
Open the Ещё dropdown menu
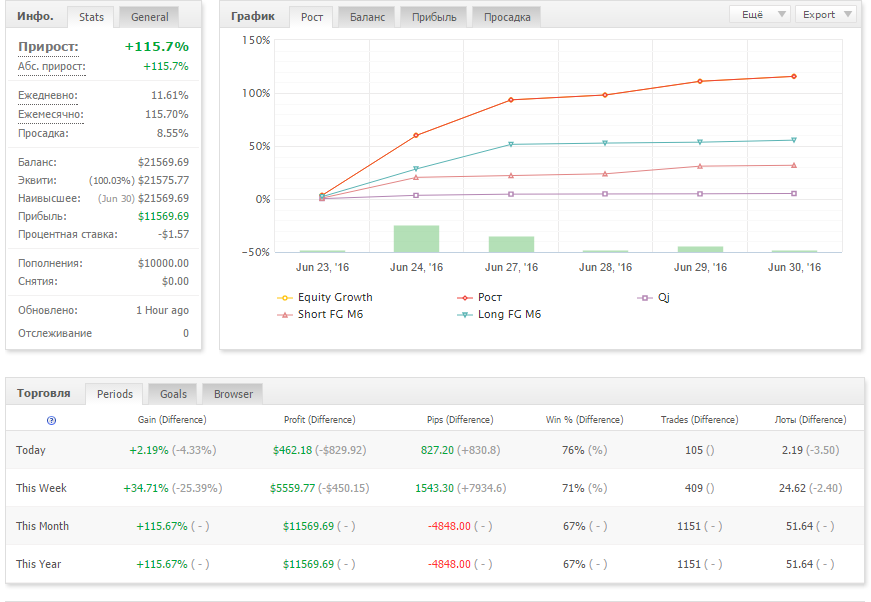point(759,14)
